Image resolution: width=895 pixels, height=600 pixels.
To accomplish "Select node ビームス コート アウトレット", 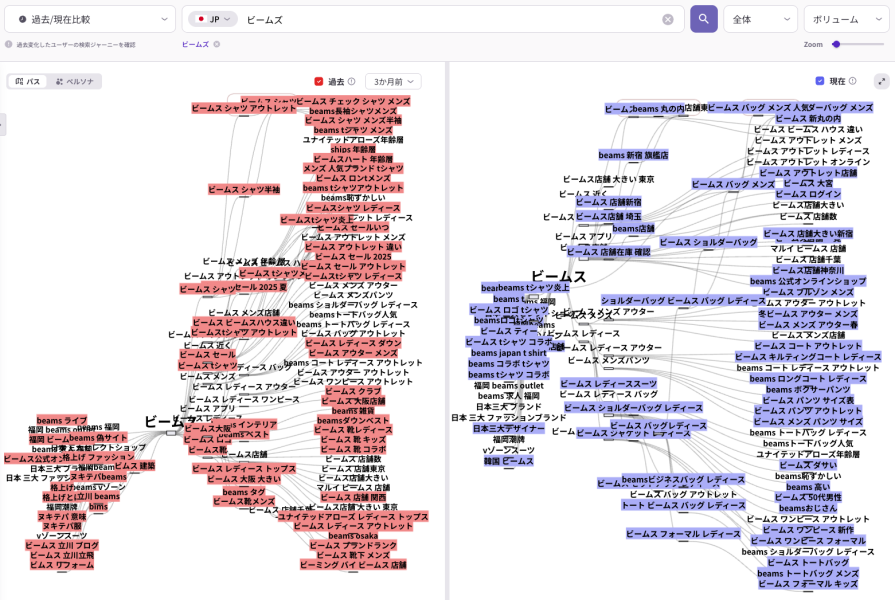I will tap(808, 346).
